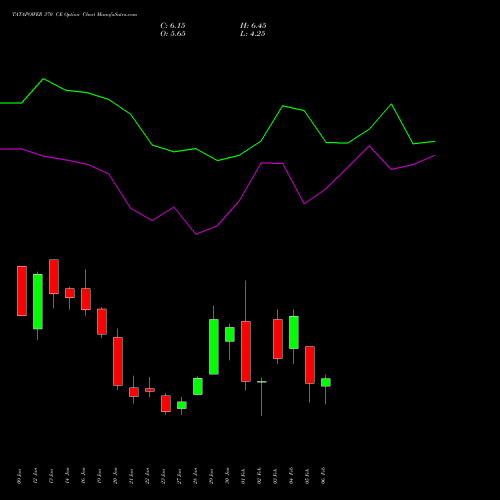Select the long red candlestick above 20 Jan
The width and height of the screenshot is (500, 500).
pos(118,362)
